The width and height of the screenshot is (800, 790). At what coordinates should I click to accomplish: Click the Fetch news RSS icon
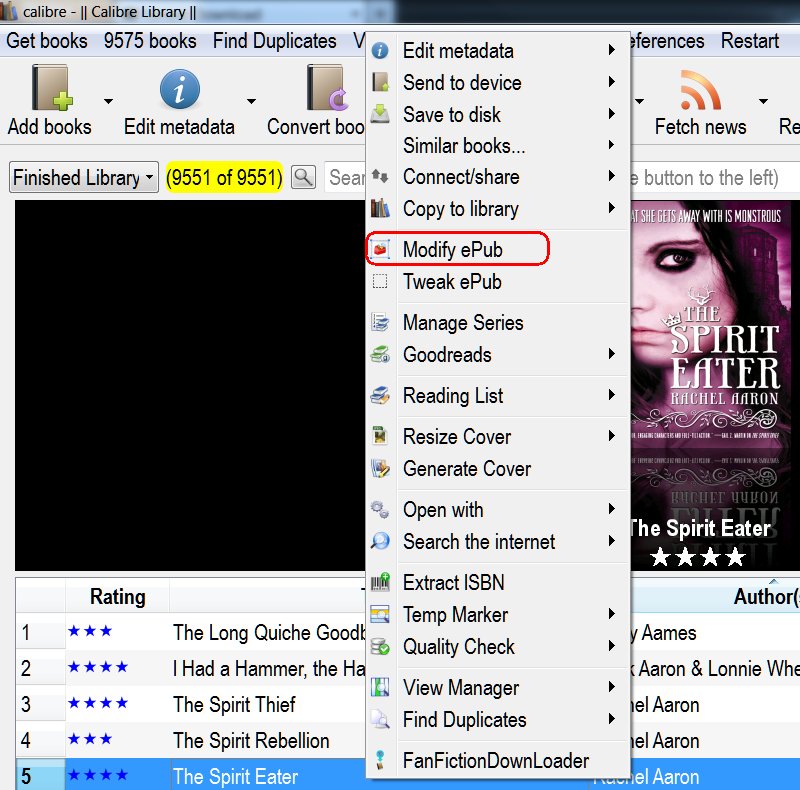coord(700,90)
